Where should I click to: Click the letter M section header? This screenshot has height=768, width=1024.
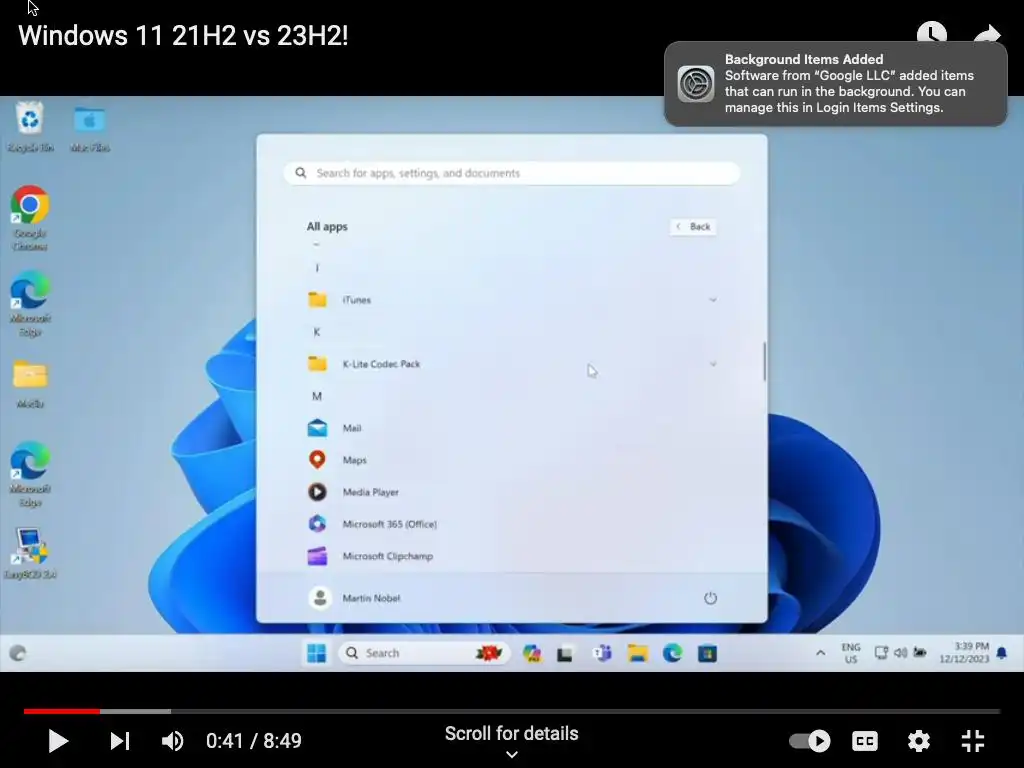(317, 396)
